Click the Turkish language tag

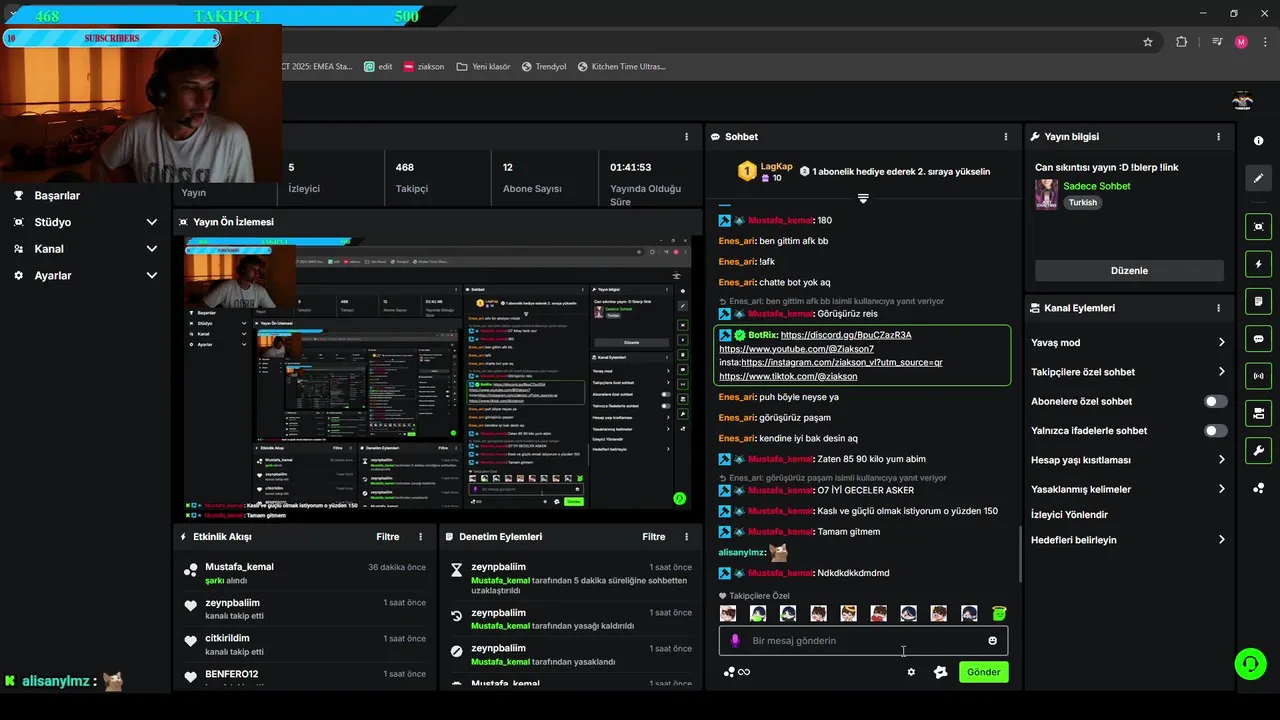pos(1082,202)
